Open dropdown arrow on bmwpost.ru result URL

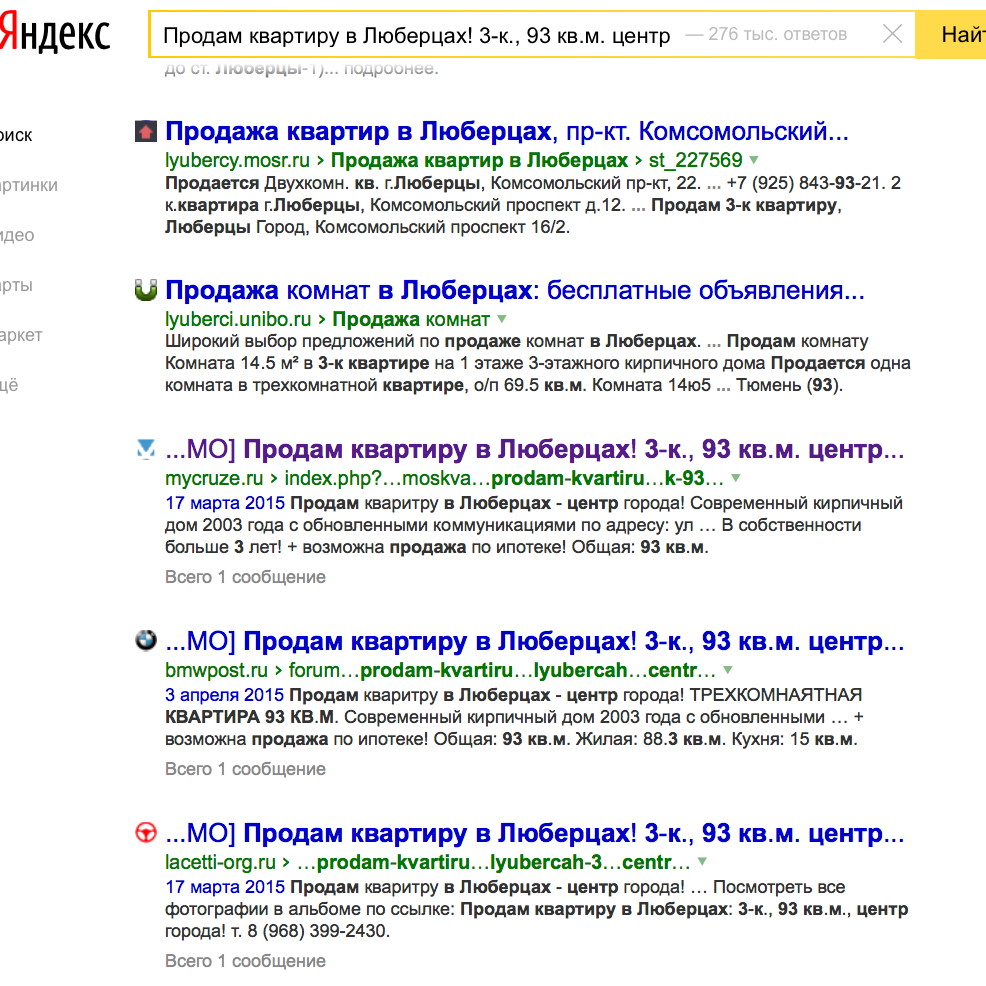click(728, 670)
